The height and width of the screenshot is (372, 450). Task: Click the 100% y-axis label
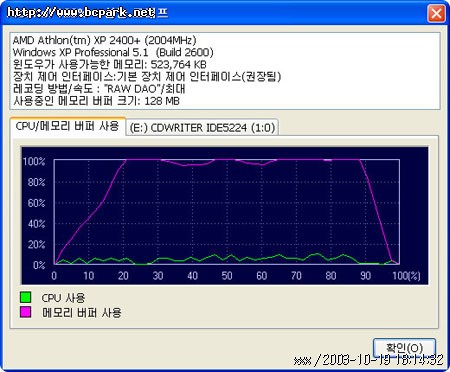[x=34, y=162]
